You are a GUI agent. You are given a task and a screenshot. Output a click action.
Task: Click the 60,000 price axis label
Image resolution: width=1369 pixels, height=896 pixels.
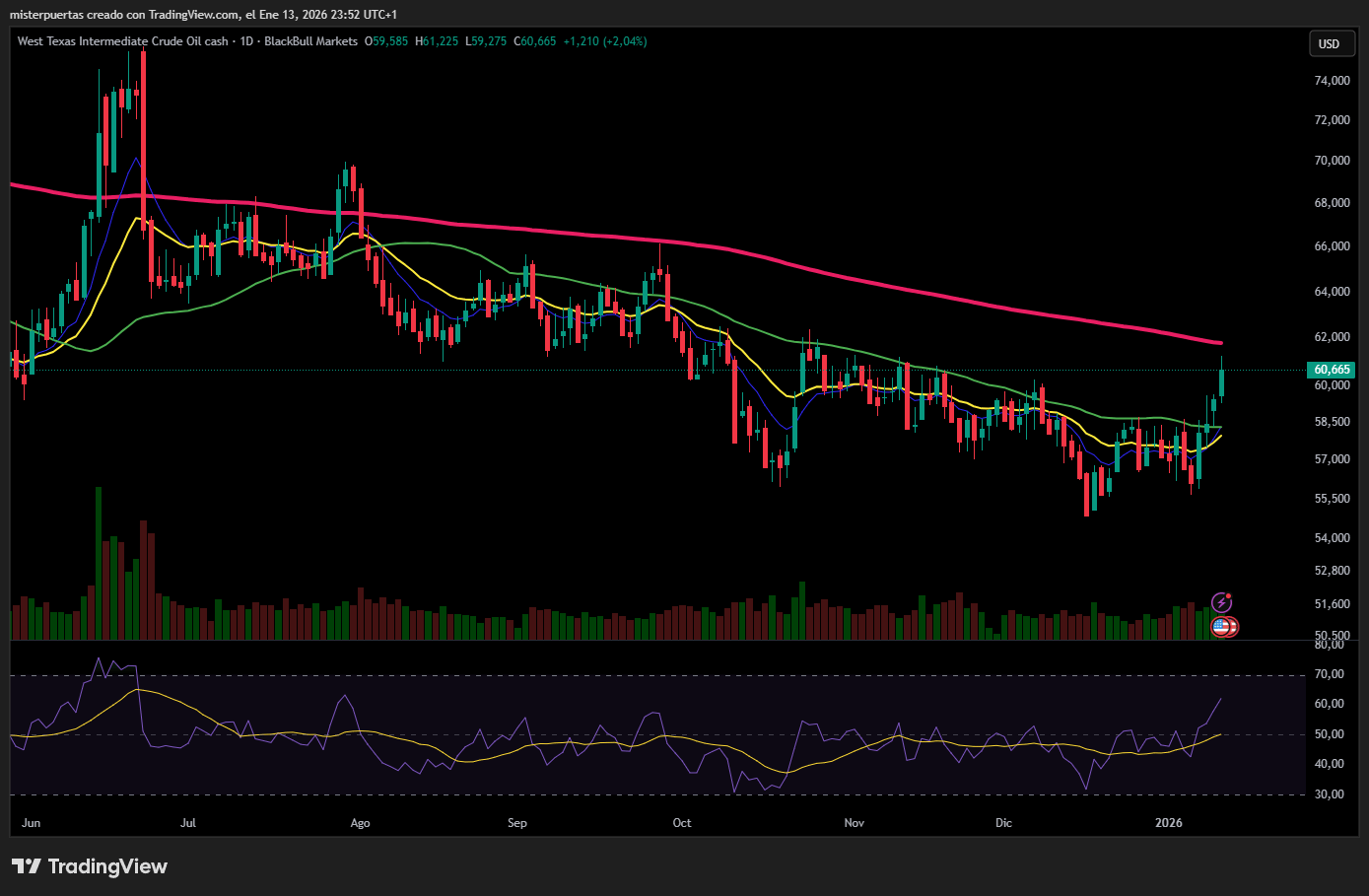point(1333,385)
